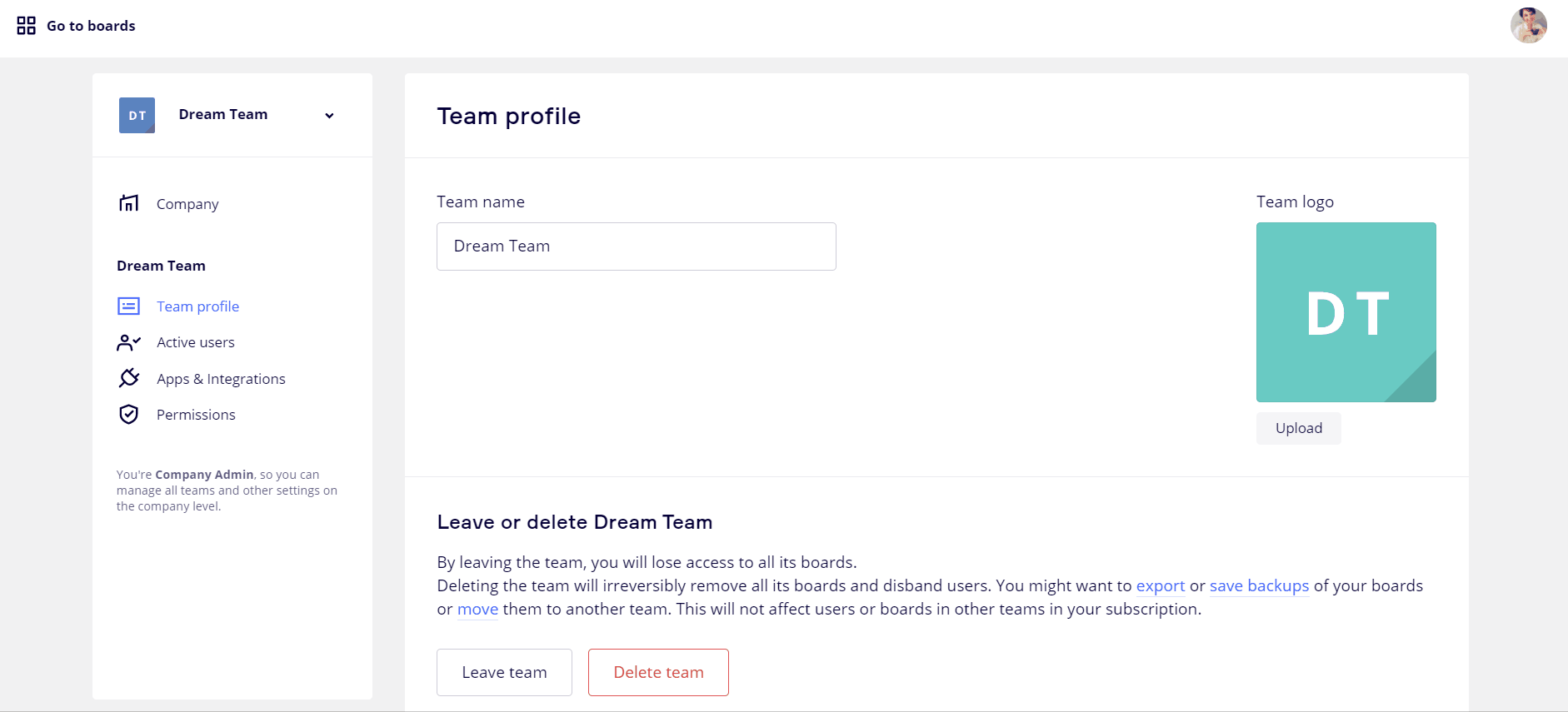The width and height of the screenshot is (1568, 712).
Task: Open the user avatar menu
Action: (1528, 26)
